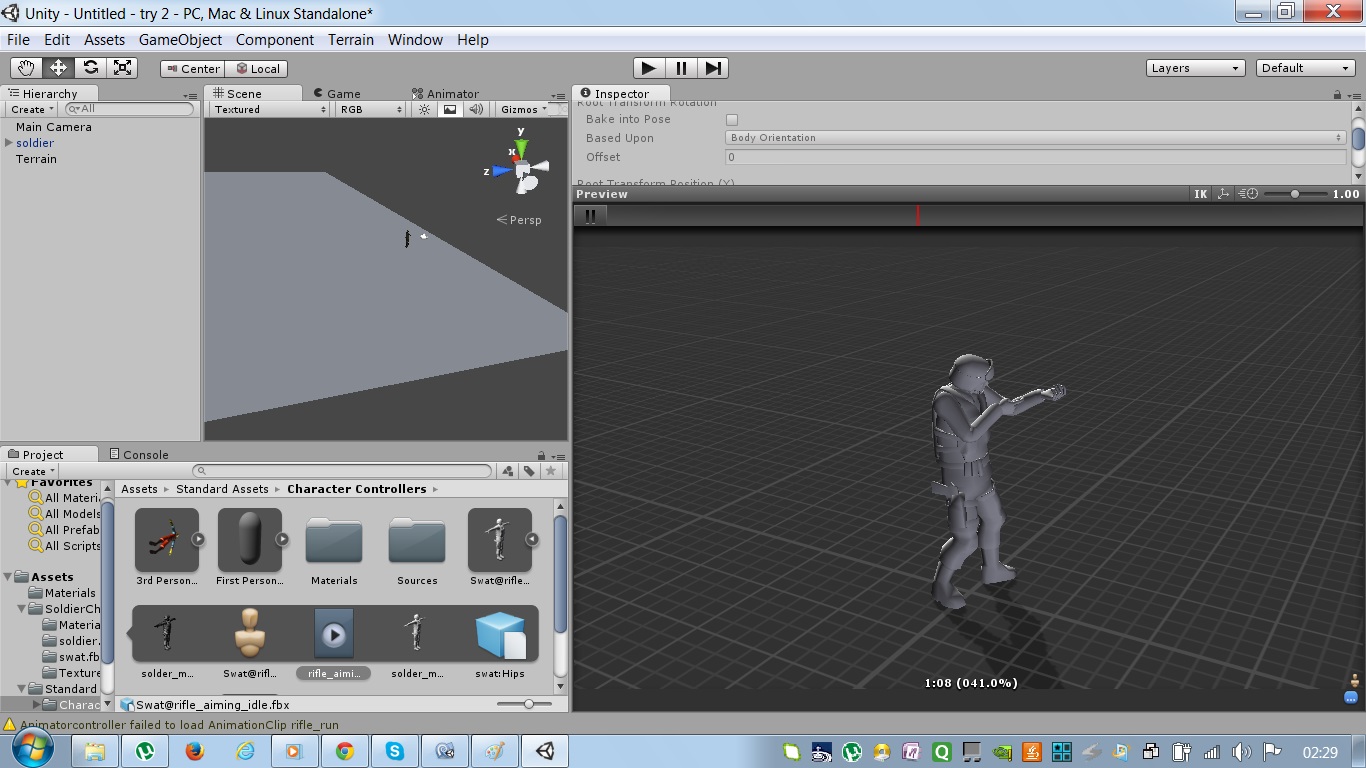Start game with Play button
The width and height of the screenshot is (1366, 768).
pos(649,68)
